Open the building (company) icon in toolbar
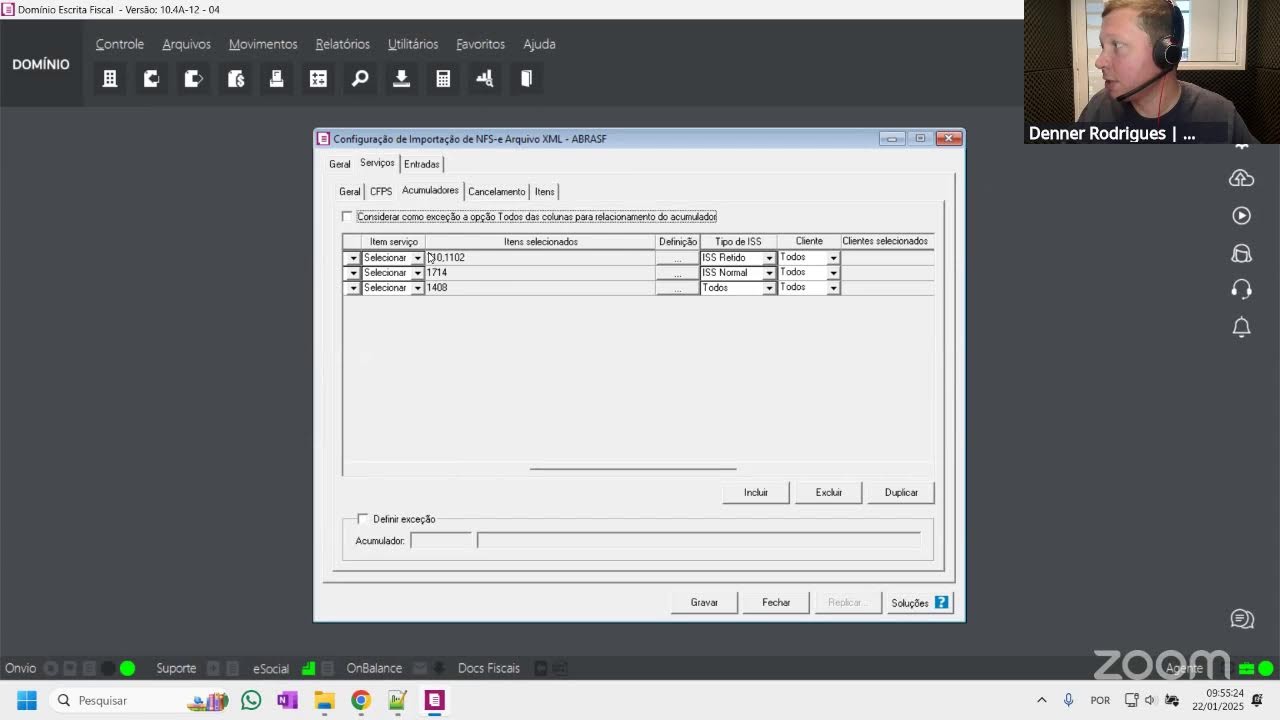Image resolution: width=1280 pixels, height=720 pixels. (110, 79)
